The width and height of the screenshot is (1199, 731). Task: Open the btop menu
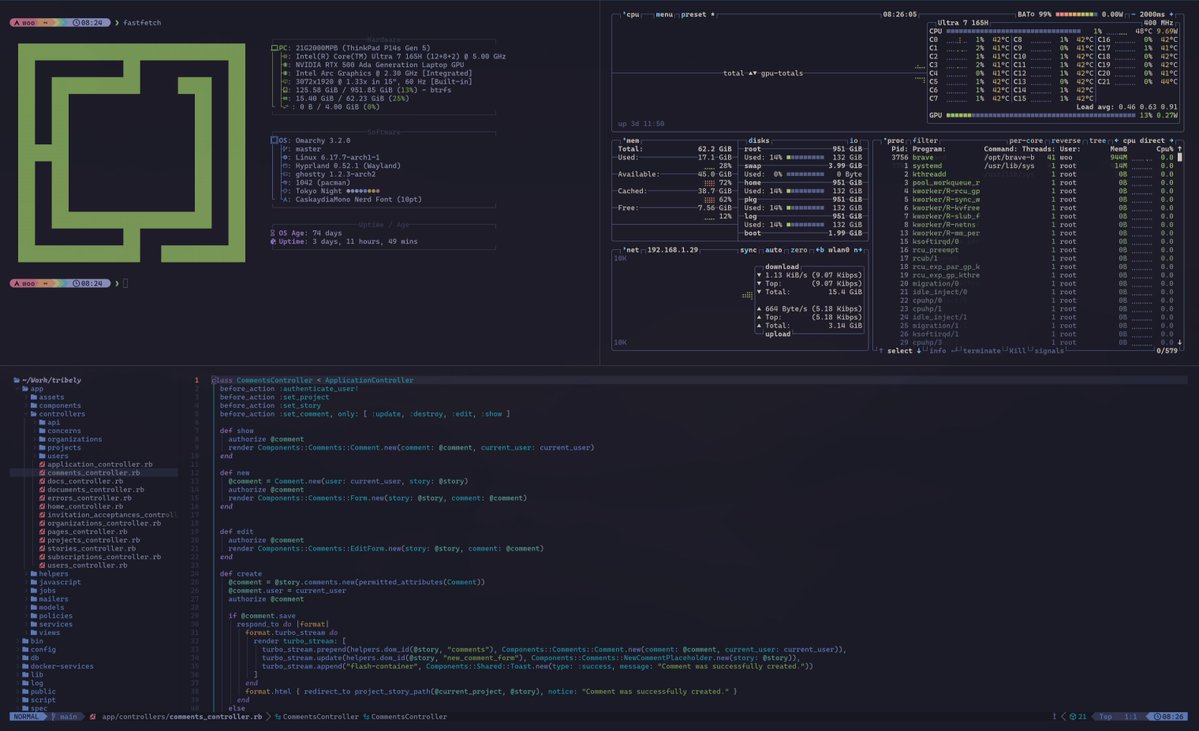662,14
